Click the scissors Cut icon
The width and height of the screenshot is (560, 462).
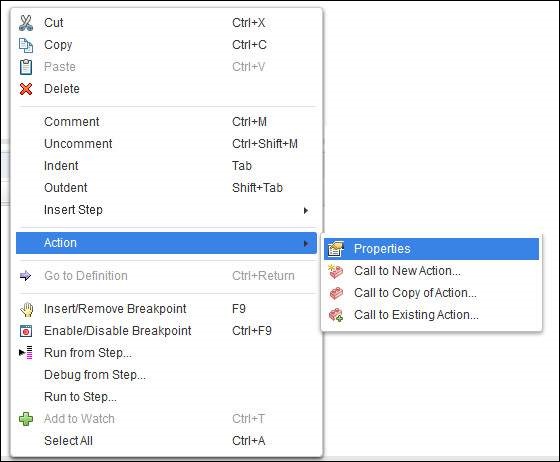26,23
